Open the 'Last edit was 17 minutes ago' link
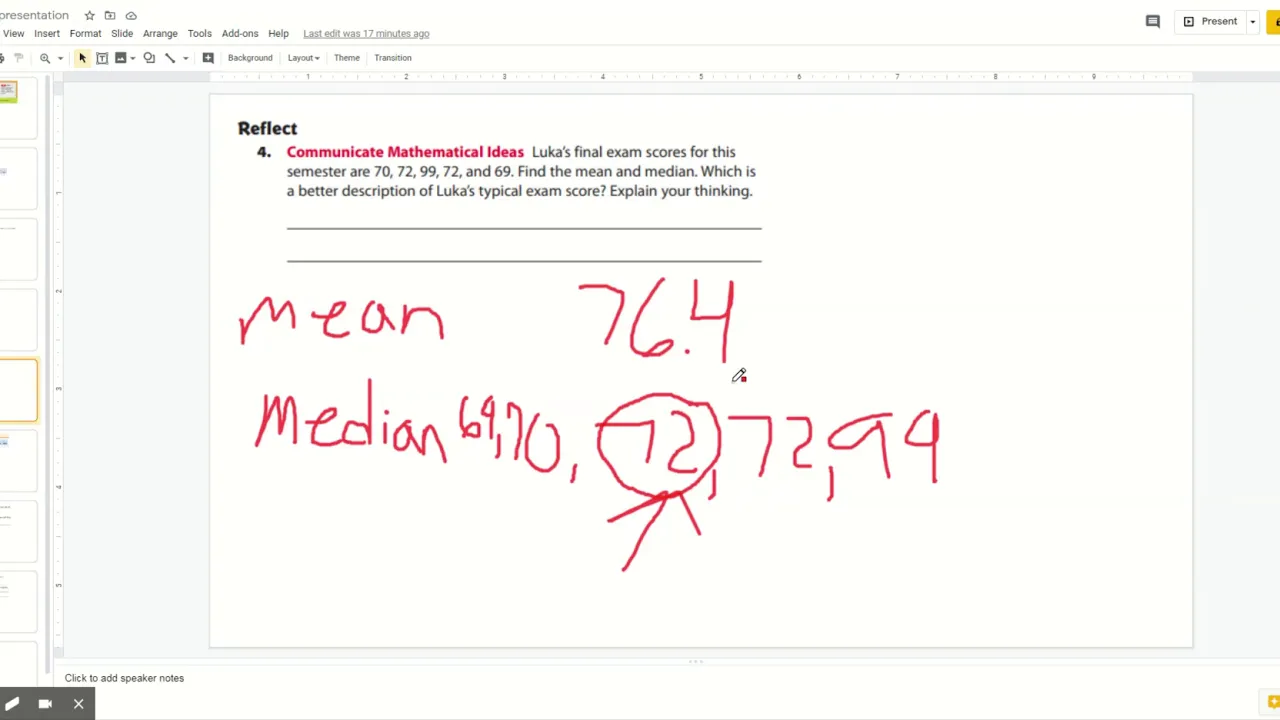1280x720 pixels. [366, 33]
